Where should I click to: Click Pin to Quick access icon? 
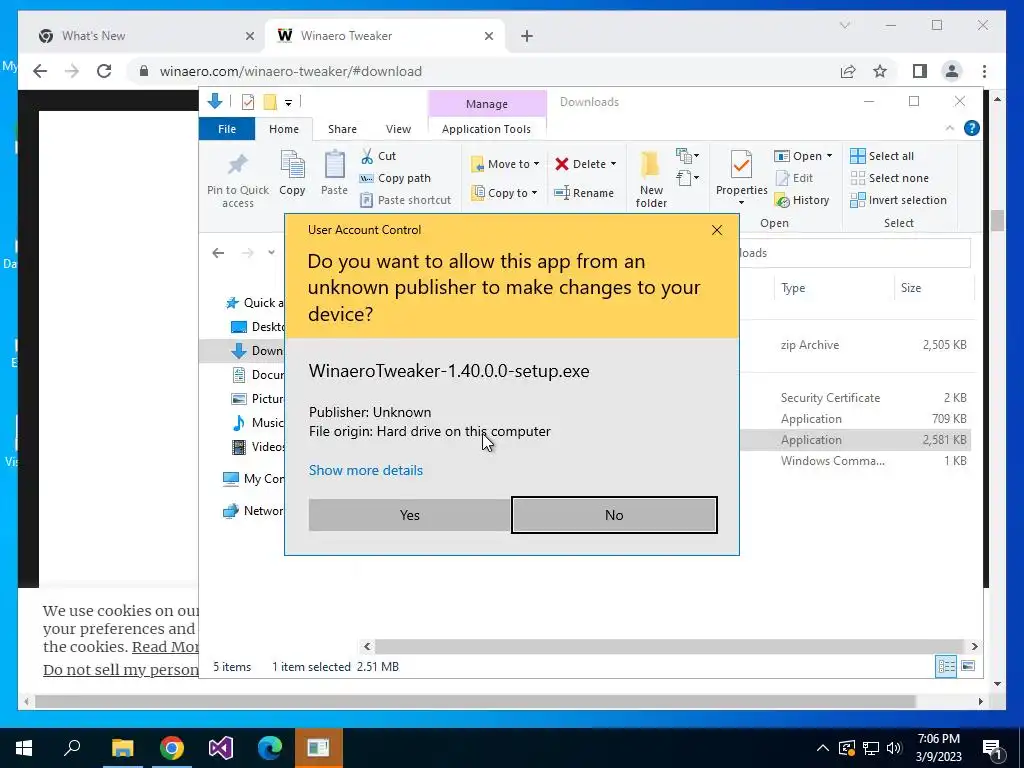point(238,165)
